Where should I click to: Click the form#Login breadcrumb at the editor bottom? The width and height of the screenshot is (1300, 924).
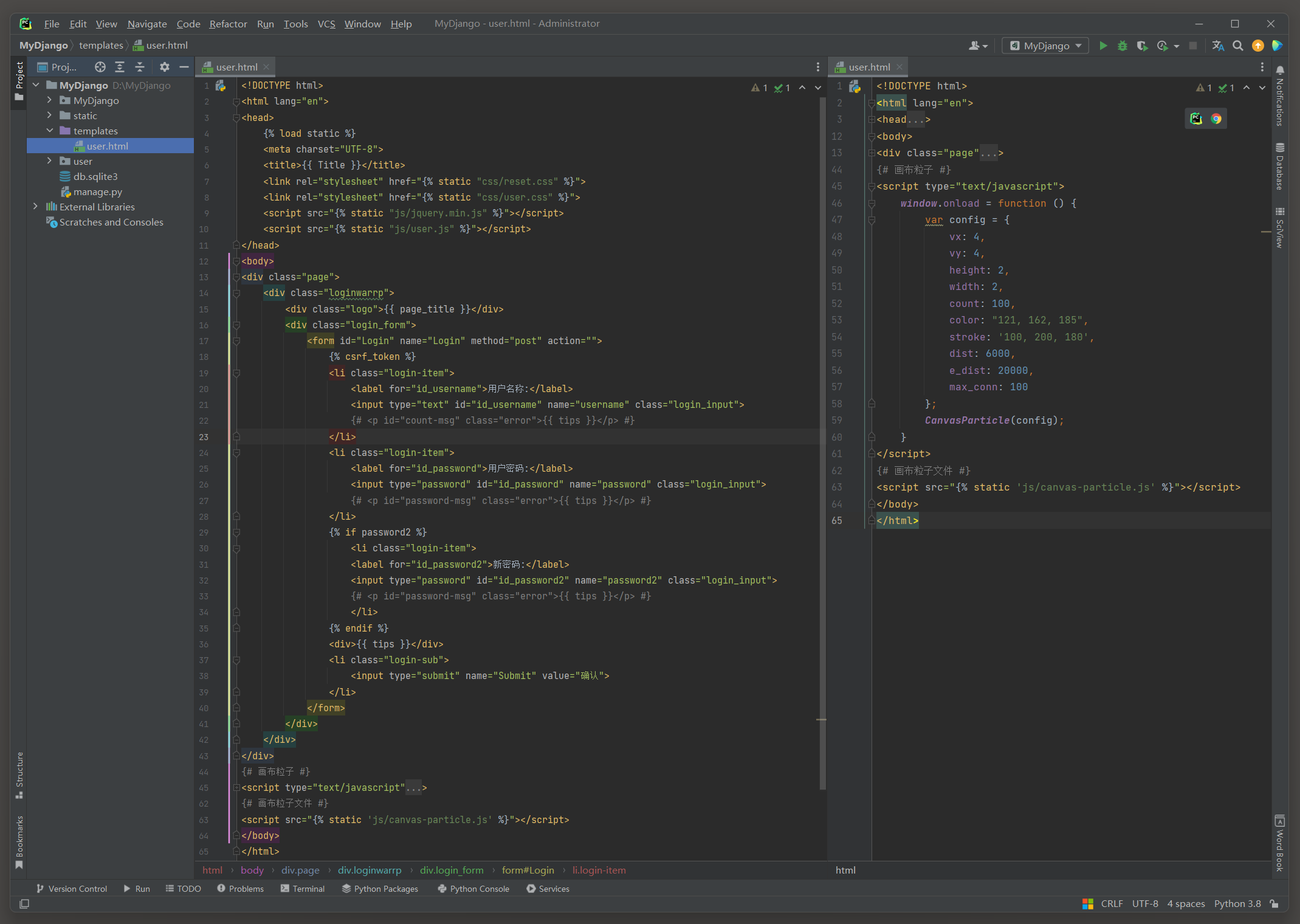click(x=528, y=871)
